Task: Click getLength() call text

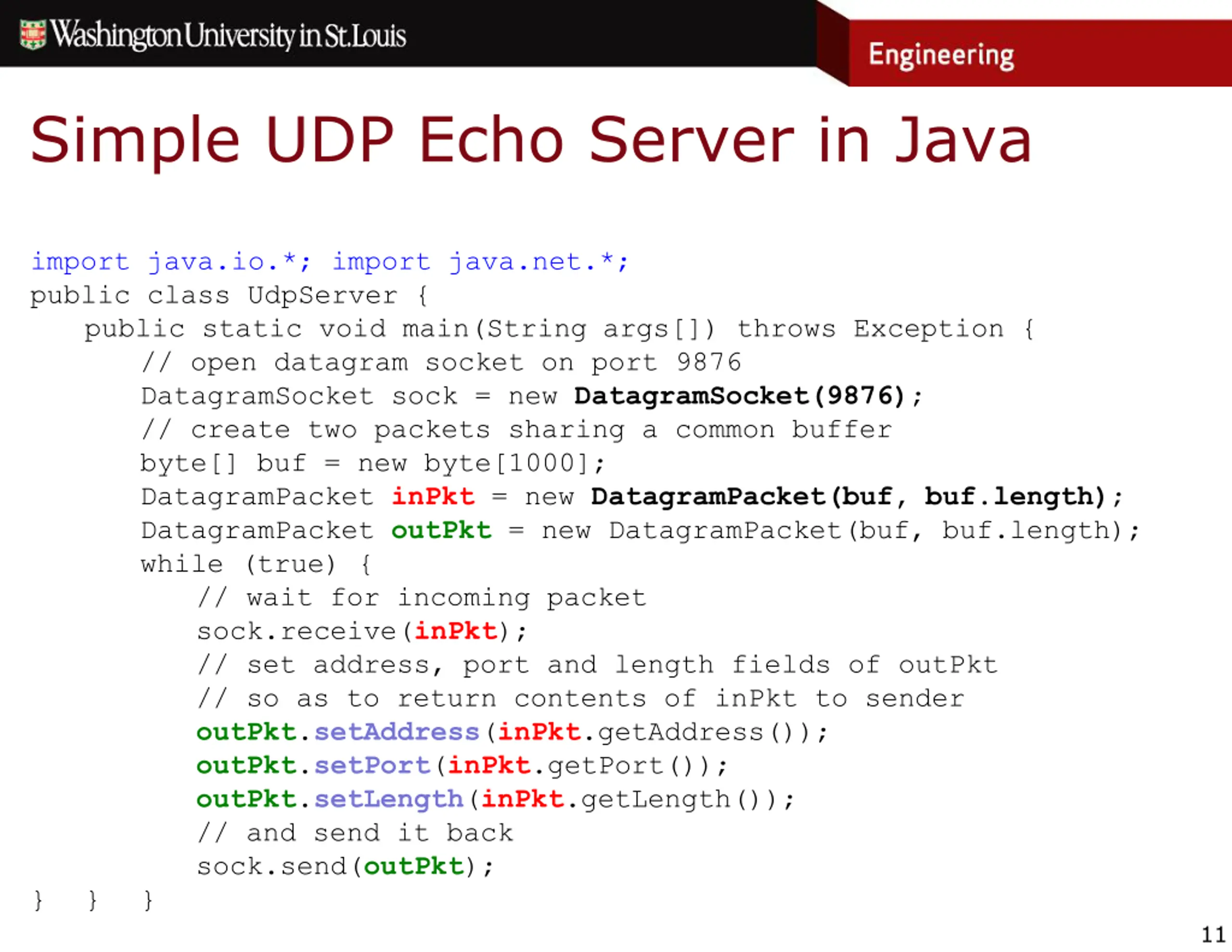Action: (x=679, y=799)
